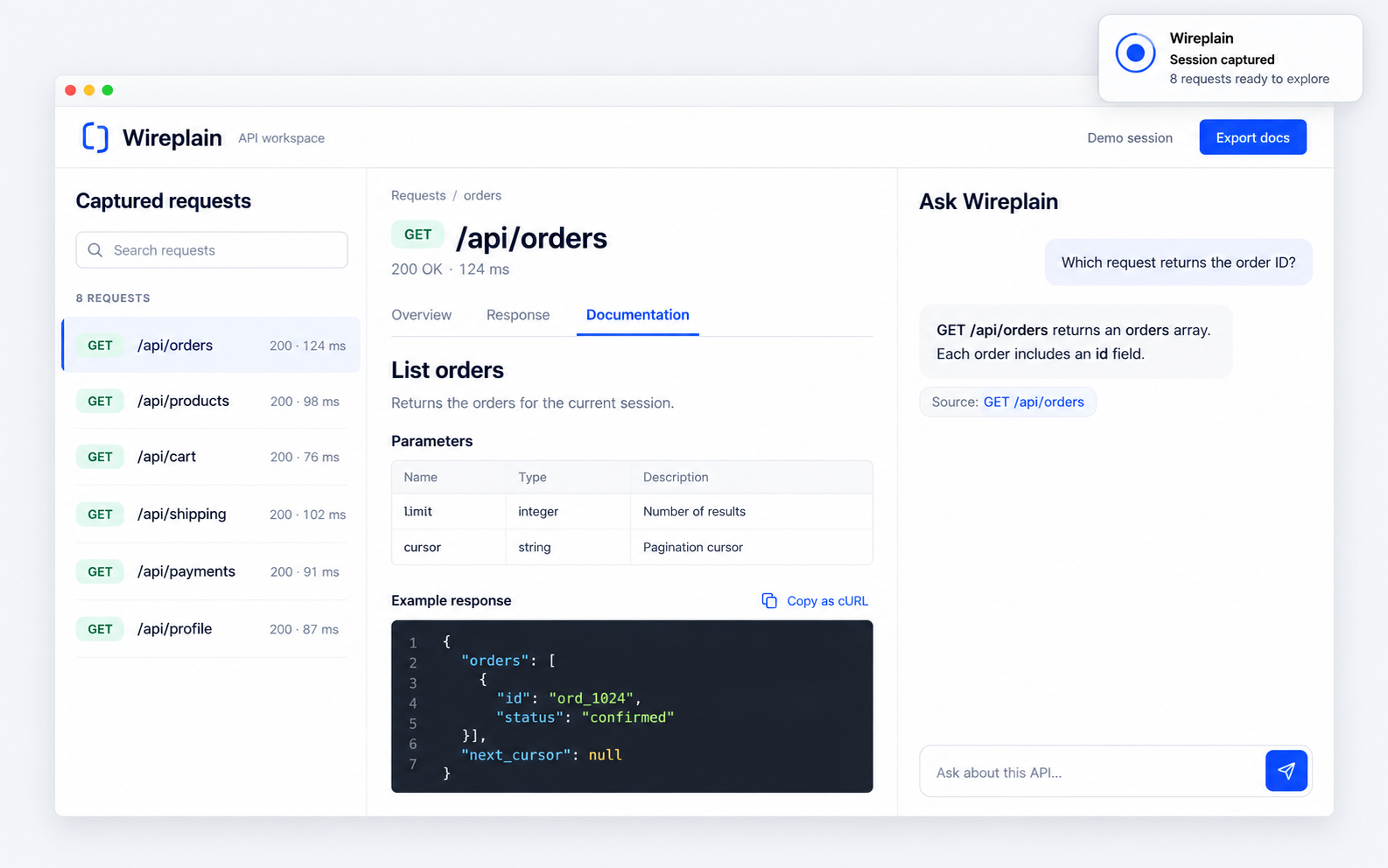This screenshot has width=1388, height=868.
Task: Select the /api/products request row
Action: (212, 401)
